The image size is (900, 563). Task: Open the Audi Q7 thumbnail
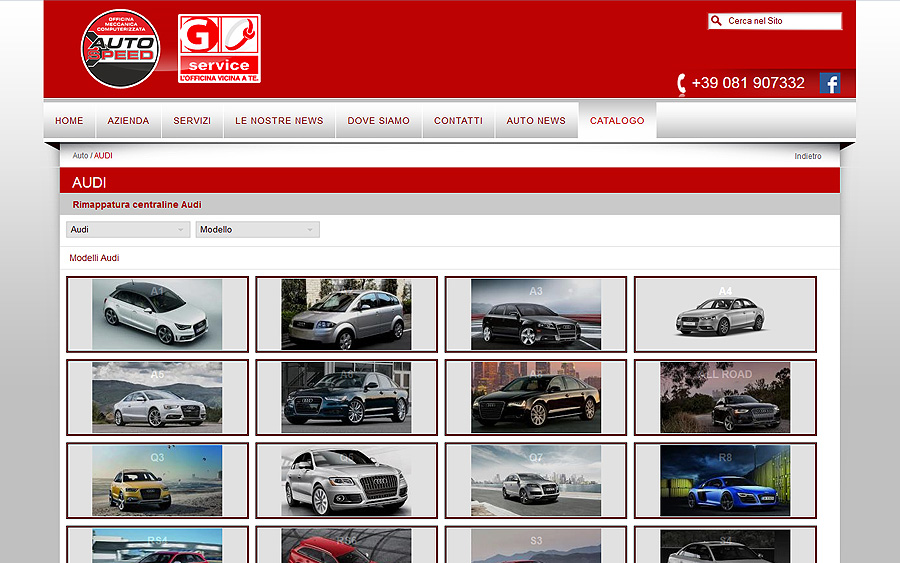pyautogui.click(x=536, y=481)
